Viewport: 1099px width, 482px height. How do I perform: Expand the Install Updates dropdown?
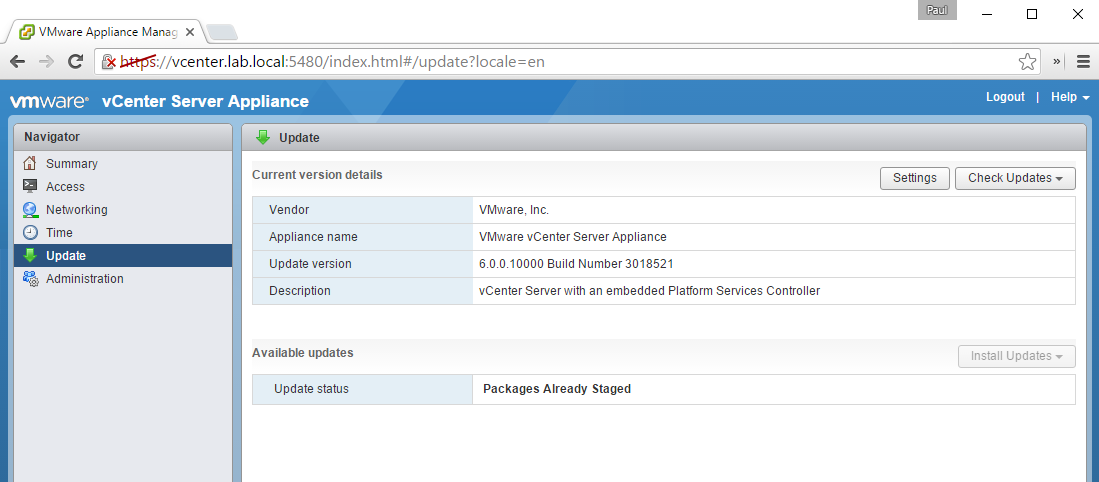click(x=1016, y=356)
